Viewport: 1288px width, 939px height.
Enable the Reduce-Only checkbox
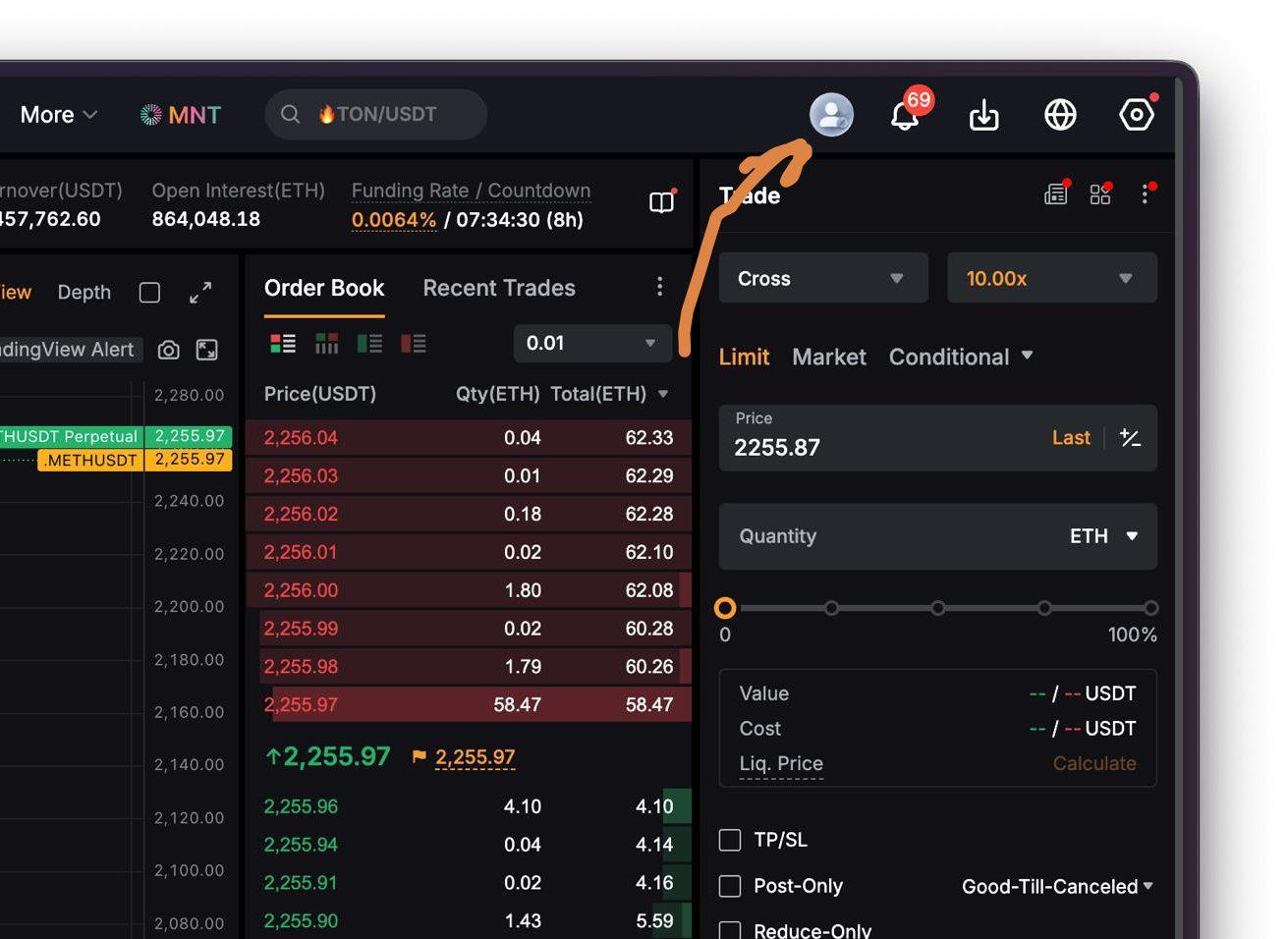click(730, 930)
